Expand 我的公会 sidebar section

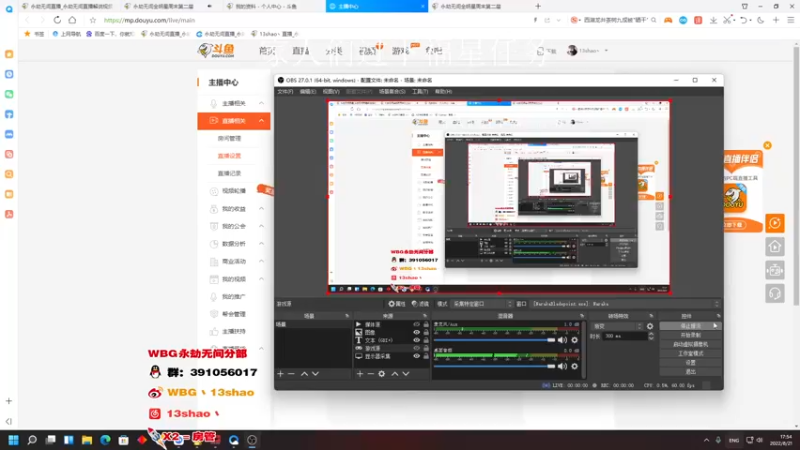click(261, 226)
